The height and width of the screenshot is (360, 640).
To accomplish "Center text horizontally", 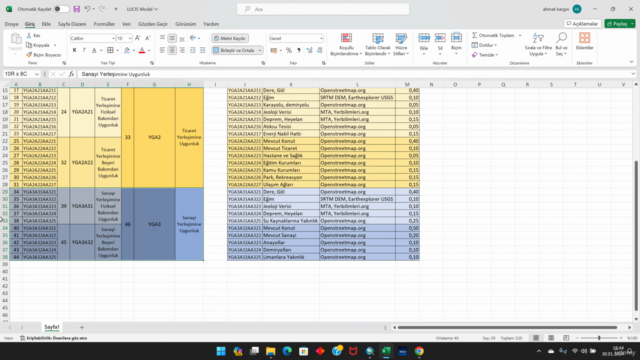I will [x=172, y=50].
